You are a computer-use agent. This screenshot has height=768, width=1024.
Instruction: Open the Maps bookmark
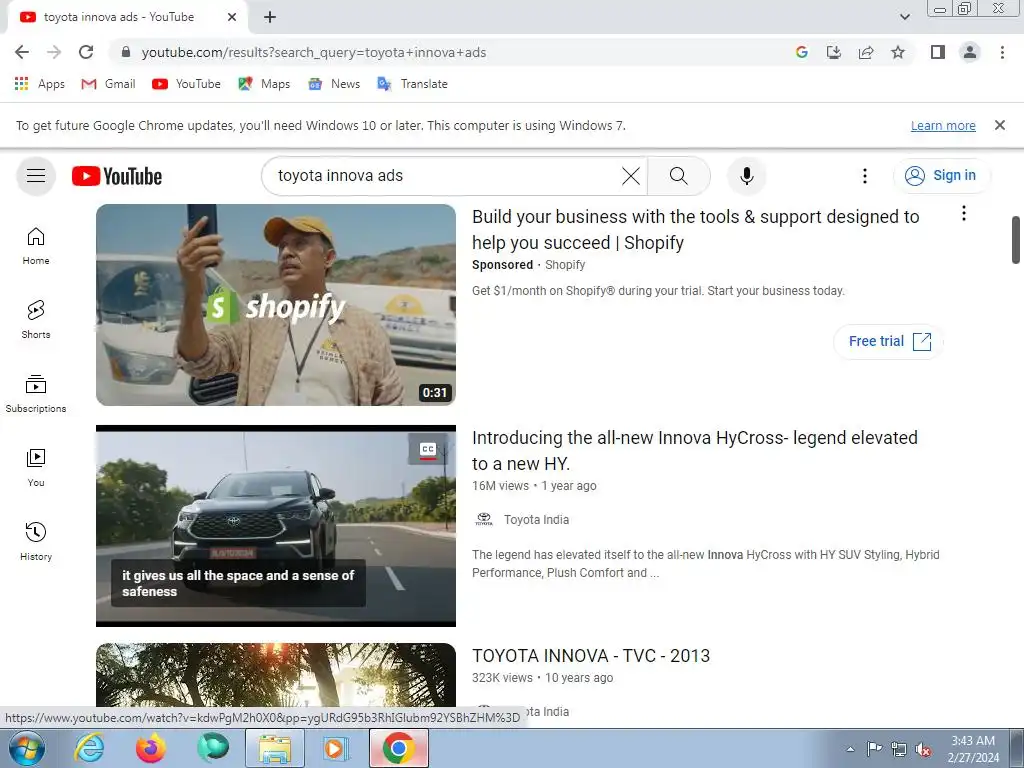tap(264, 84)
